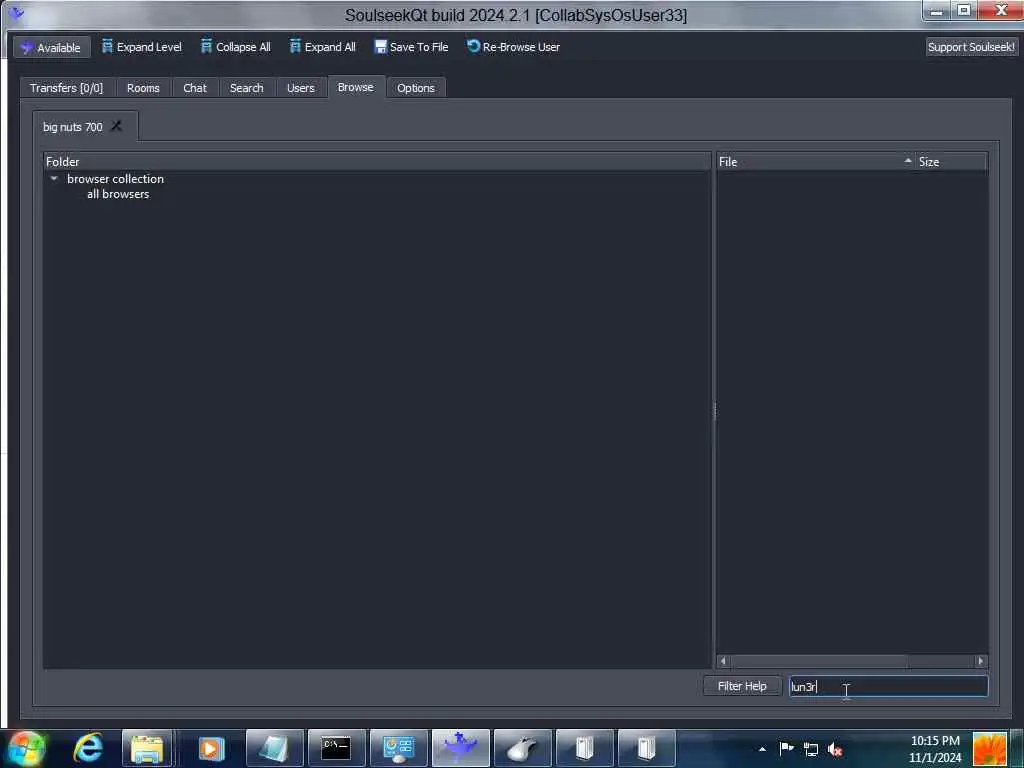Click the SoulseekQt bird taskbar icon

click(460, 748)
